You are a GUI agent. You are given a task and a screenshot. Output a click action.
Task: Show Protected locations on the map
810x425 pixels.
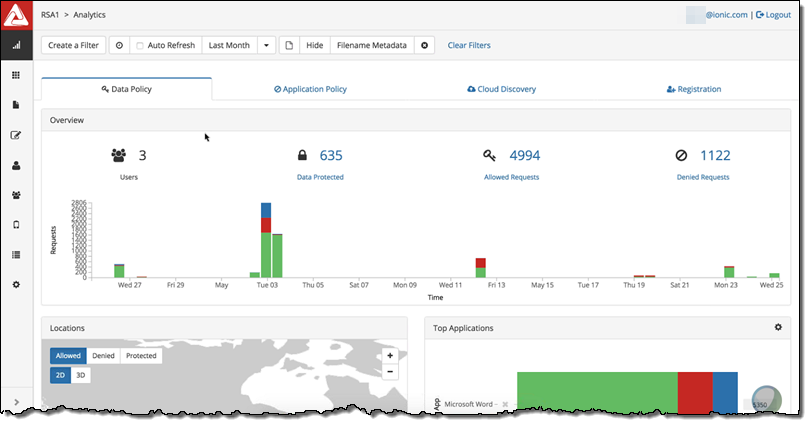(x=141, y=355)
